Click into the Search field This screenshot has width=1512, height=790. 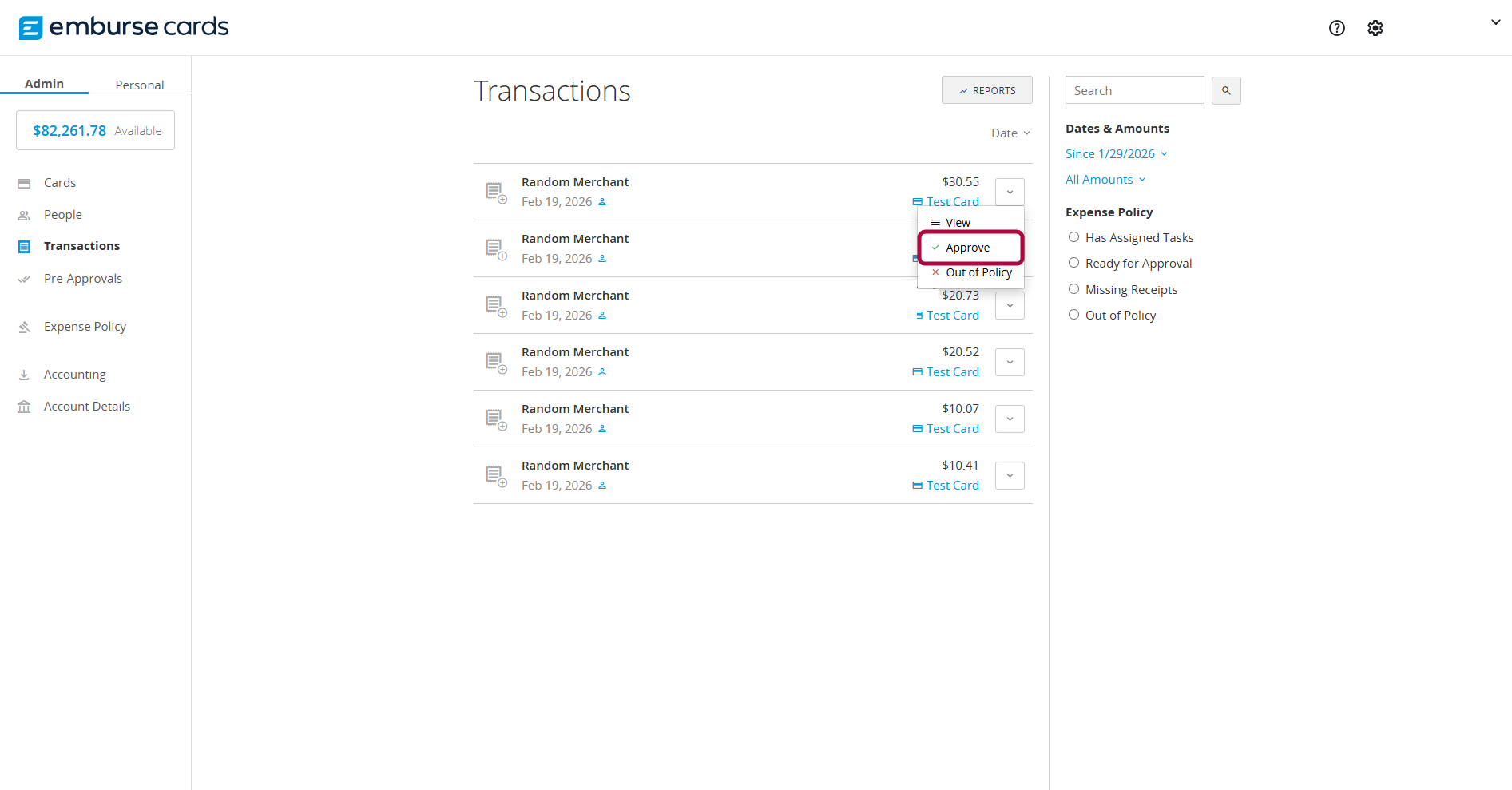pyautogui.click(x=1133, y=90)
